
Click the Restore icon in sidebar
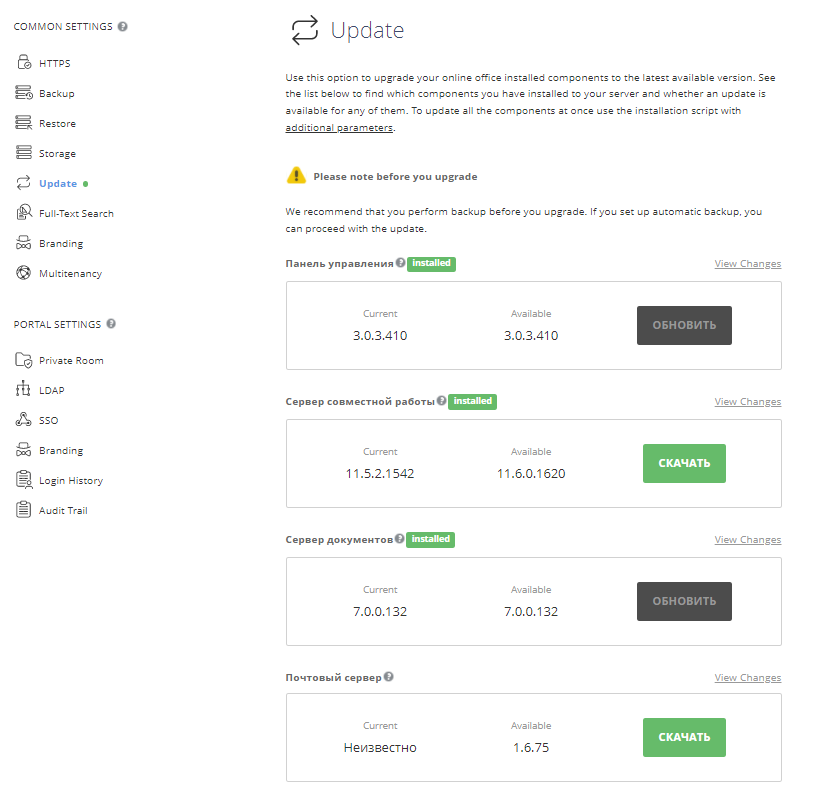tap(24, 122)
